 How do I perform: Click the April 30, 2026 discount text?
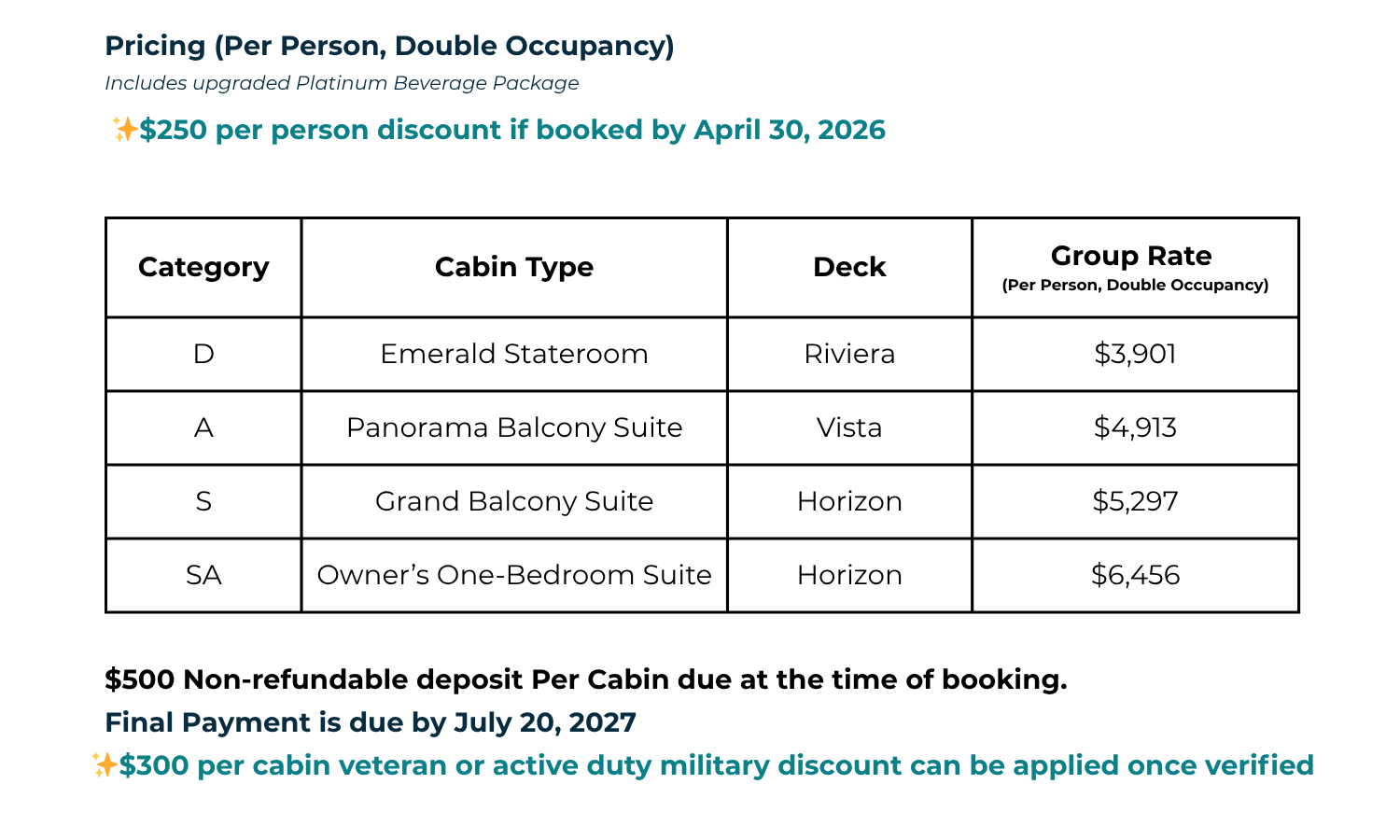512,130
